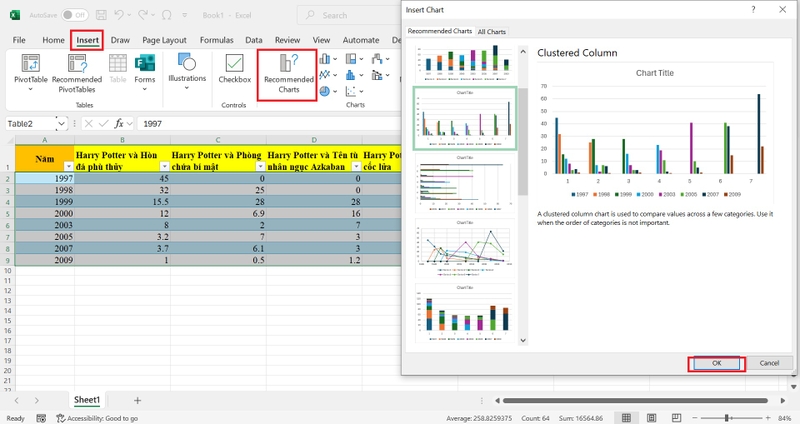Screen dimensions: 800x424
Task: Open the Formulas tab
Action: click(216, 40)
